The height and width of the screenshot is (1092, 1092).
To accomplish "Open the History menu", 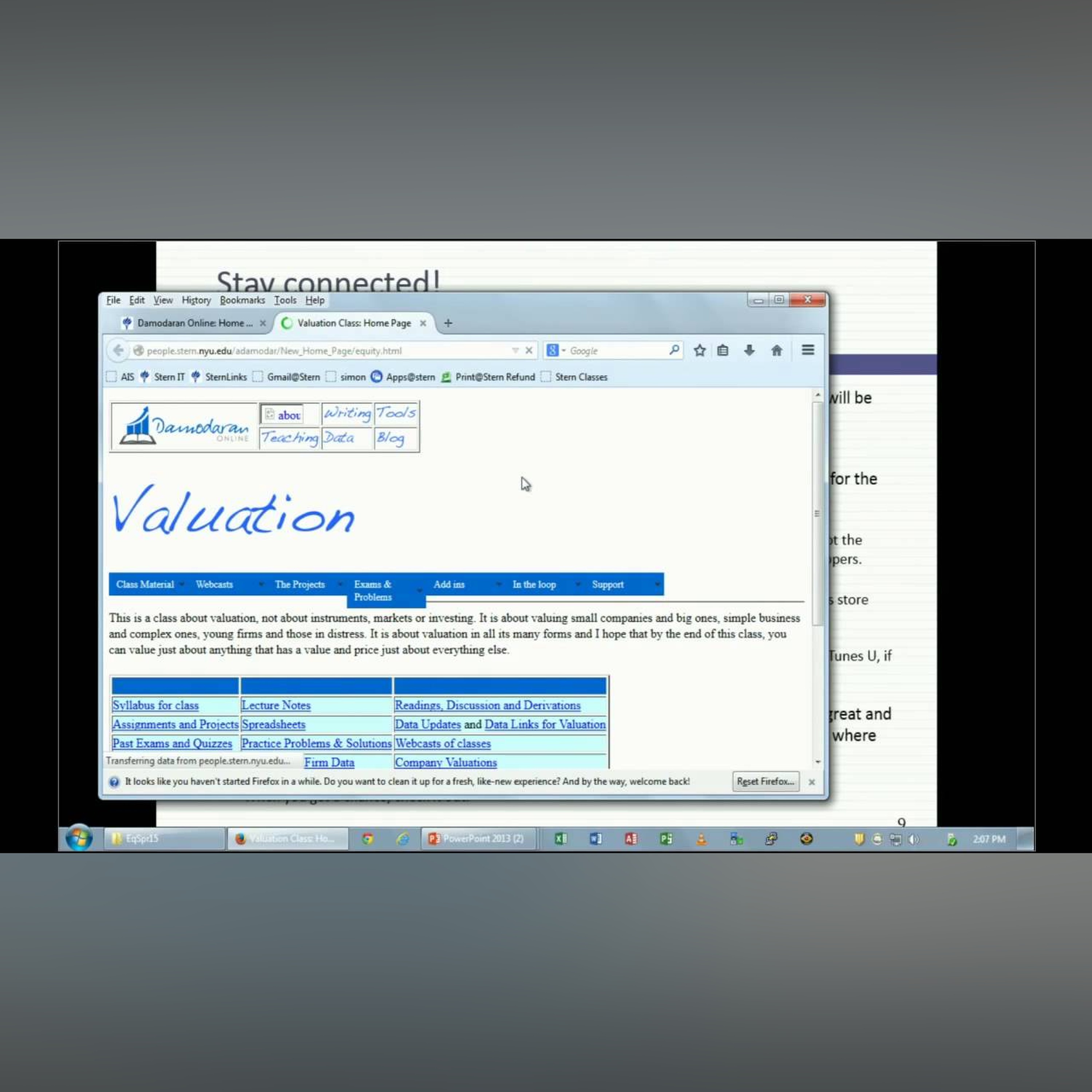I will pyautogui.click(x=196, y=300).
